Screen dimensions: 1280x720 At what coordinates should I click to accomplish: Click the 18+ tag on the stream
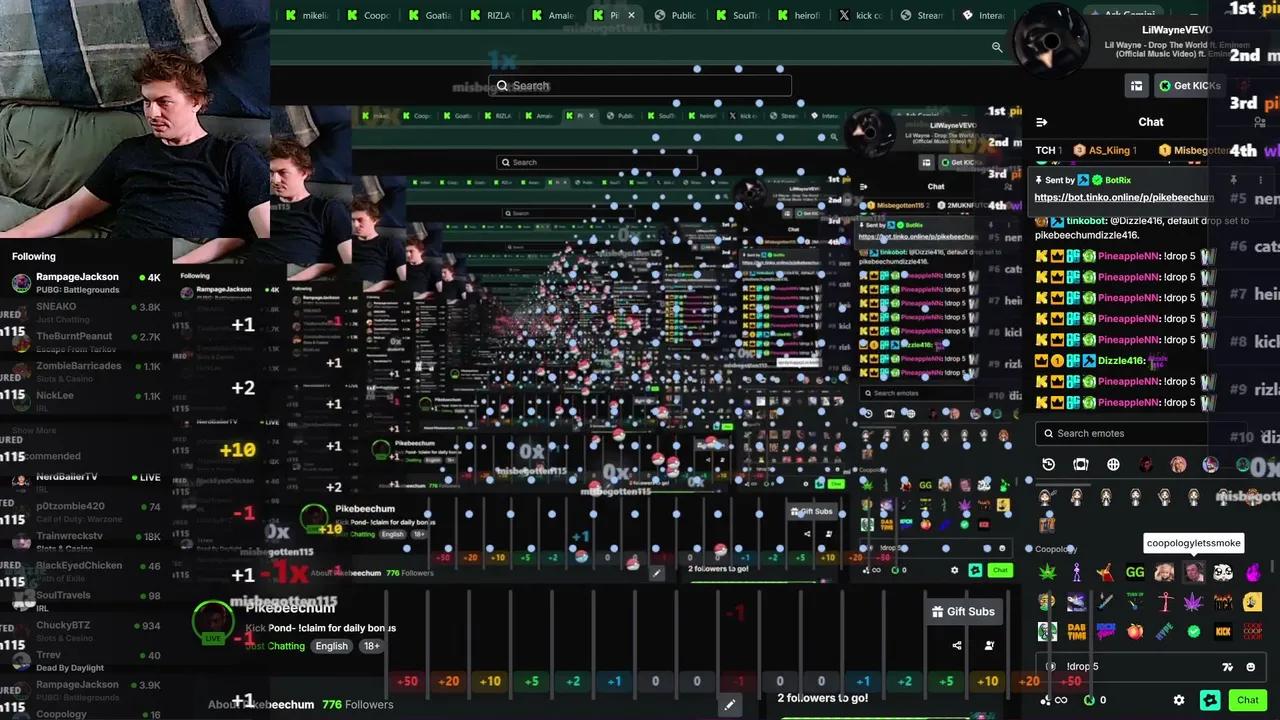pyautogui.click(x=371, y=646)
